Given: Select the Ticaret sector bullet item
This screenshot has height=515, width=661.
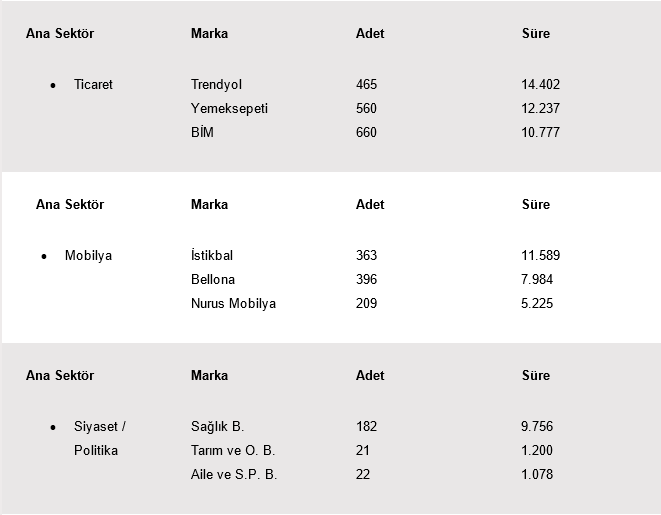Looking at the screenshot, I should [93, 85].
